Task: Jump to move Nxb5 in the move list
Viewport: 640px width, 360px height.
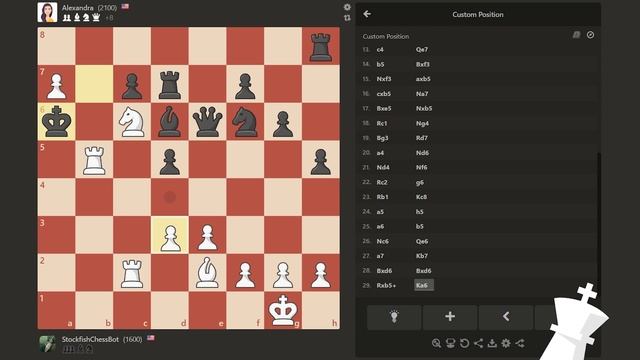Action: (424, 108)
